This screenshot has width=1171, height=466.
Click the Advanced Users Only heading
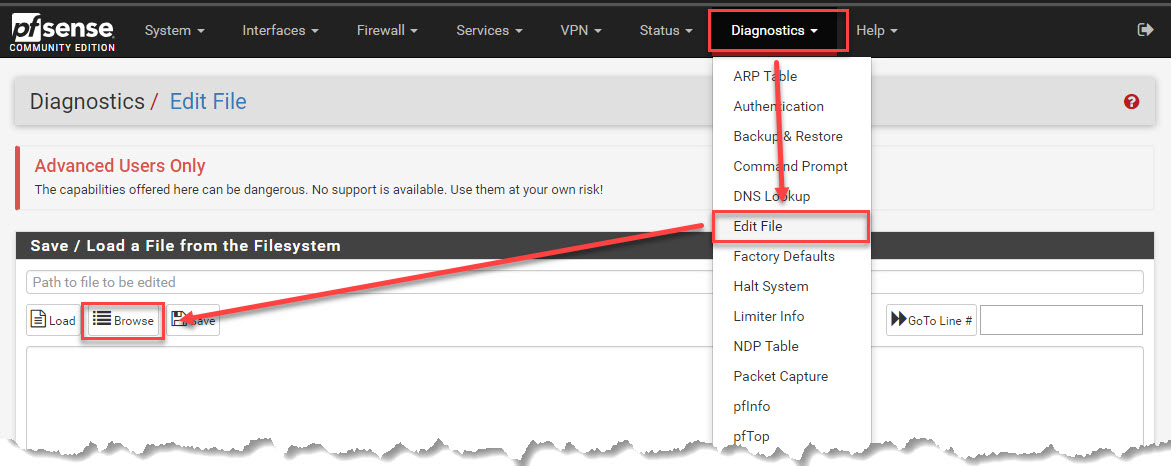point(120,166)
